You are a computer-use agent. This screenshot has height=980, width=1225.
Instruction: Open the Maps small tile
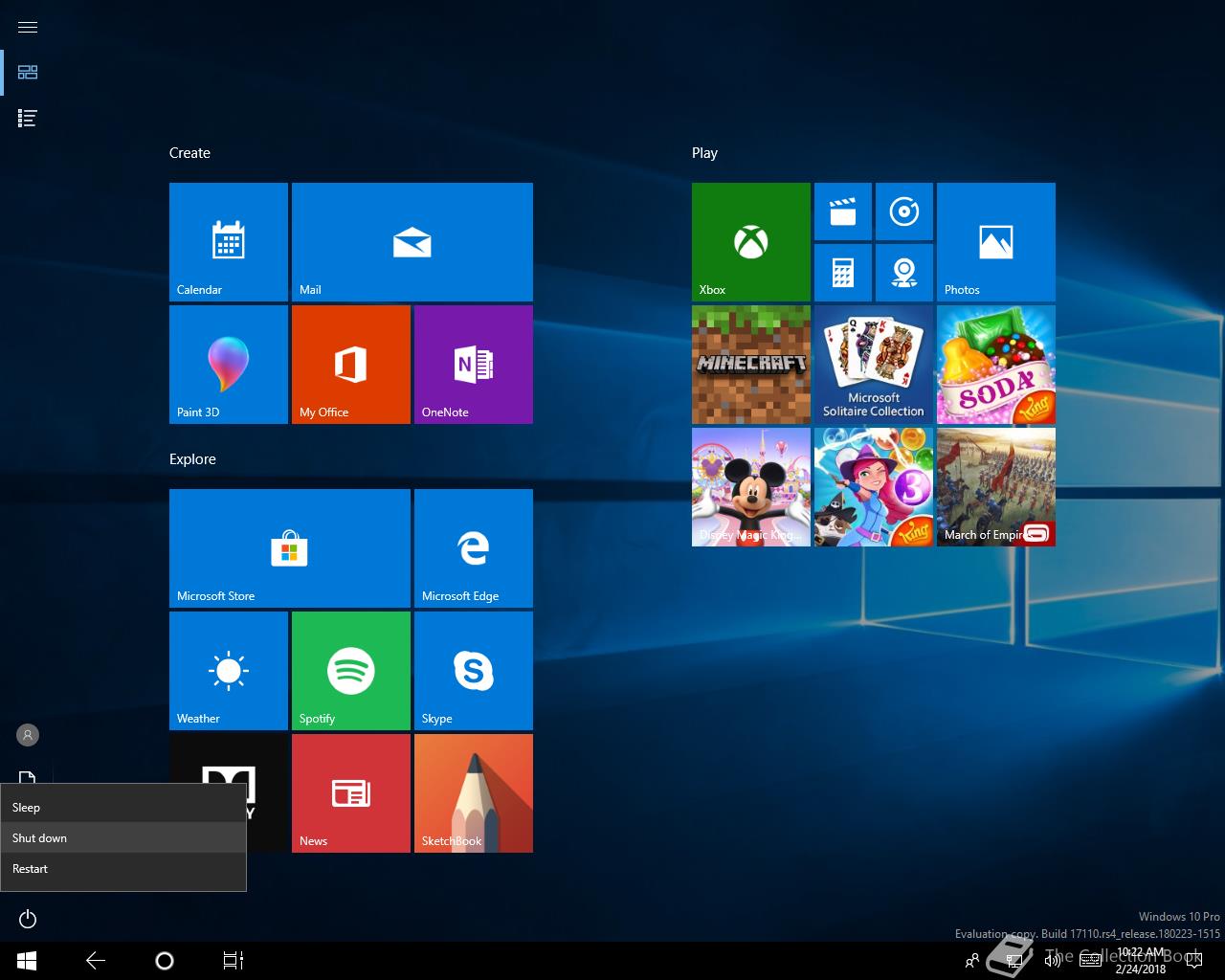point(904,273)
